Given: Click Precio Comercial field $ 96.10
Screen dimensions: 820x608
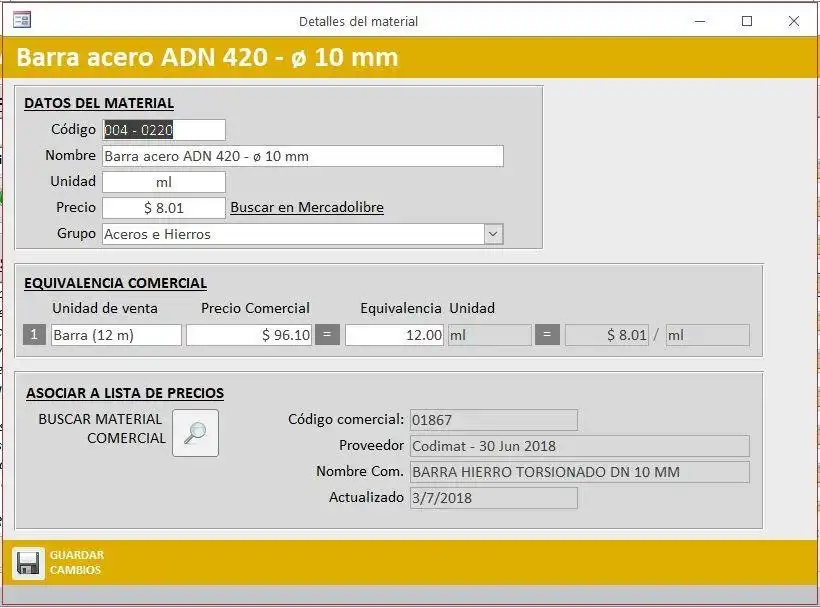Looking at the screenshot, I should tap(249, 335).
